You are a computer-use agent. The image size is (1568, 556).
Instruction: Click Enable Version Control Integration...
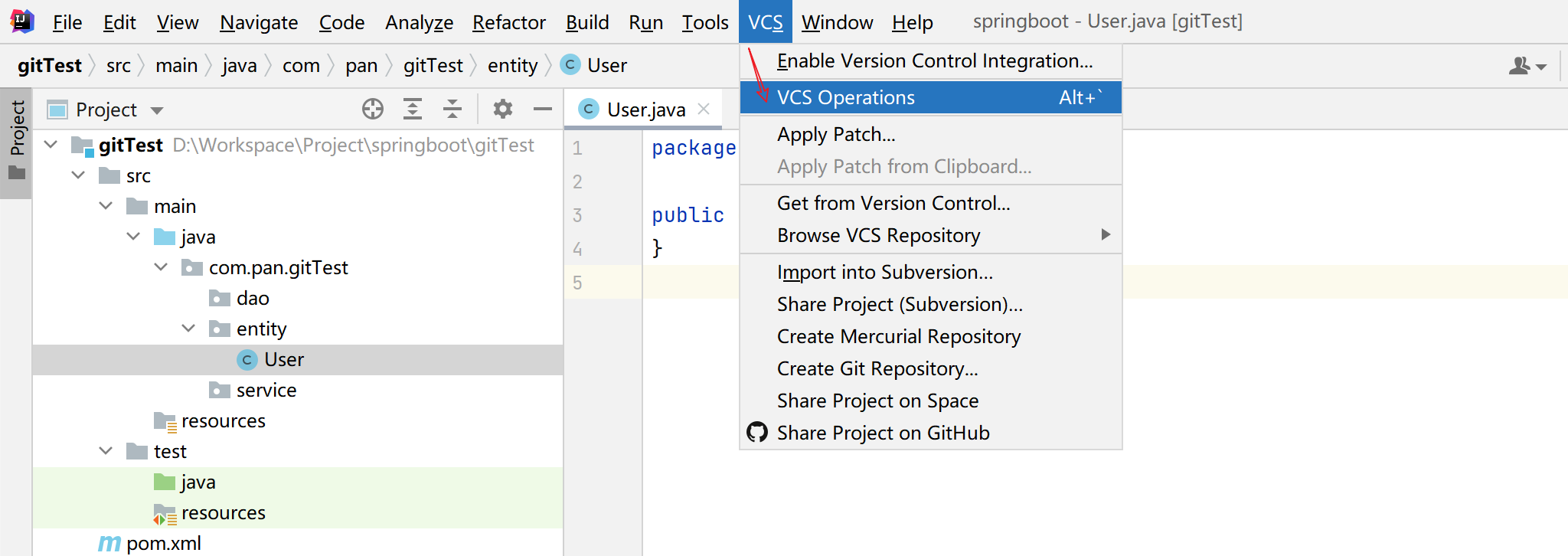(934, 61)
